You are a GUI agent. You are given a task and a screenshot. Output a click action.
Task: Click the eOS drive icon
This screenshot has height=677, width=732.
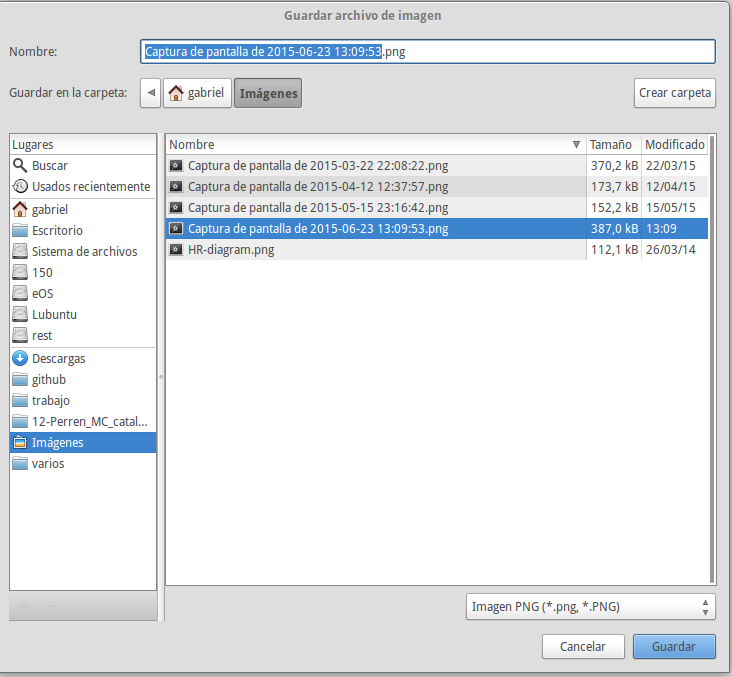point(20,293)
